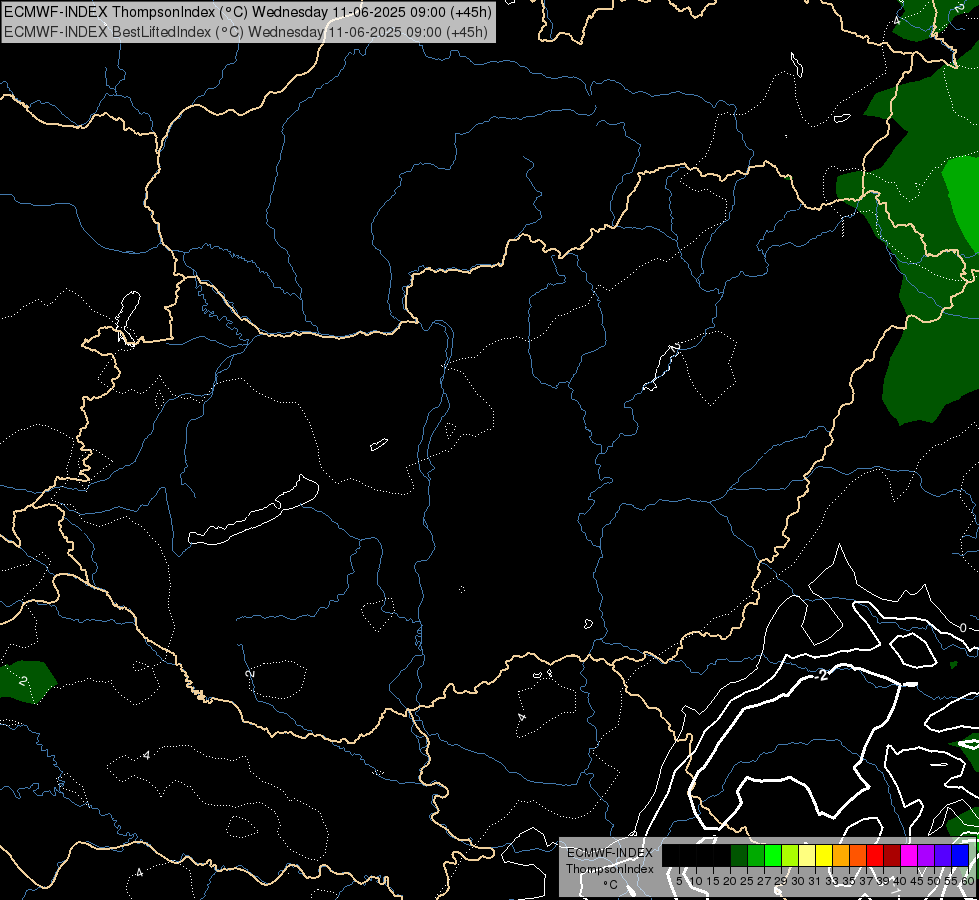Select the indigo 50-55 legend swatch
The image size is (979, 900).
[943, 855]
